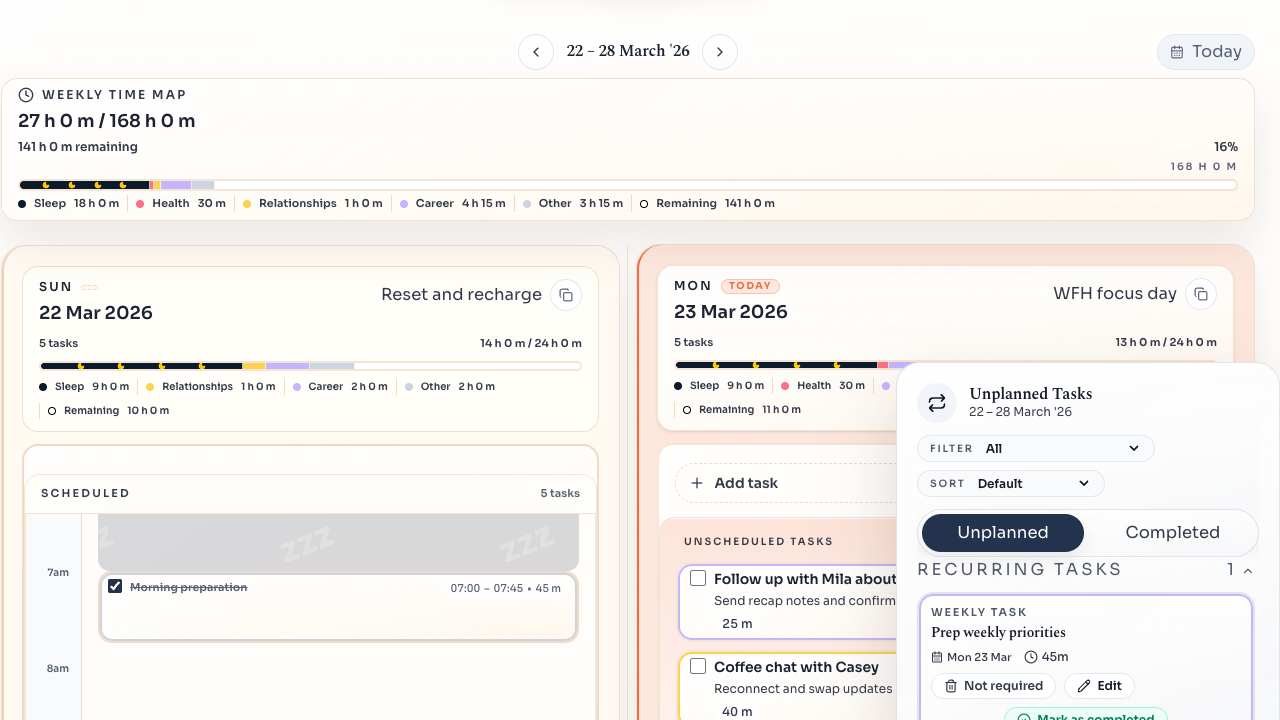This screenshot has height=720, width=1280.
Task: Switch to the Completed tab
Action: [1172, 533]
